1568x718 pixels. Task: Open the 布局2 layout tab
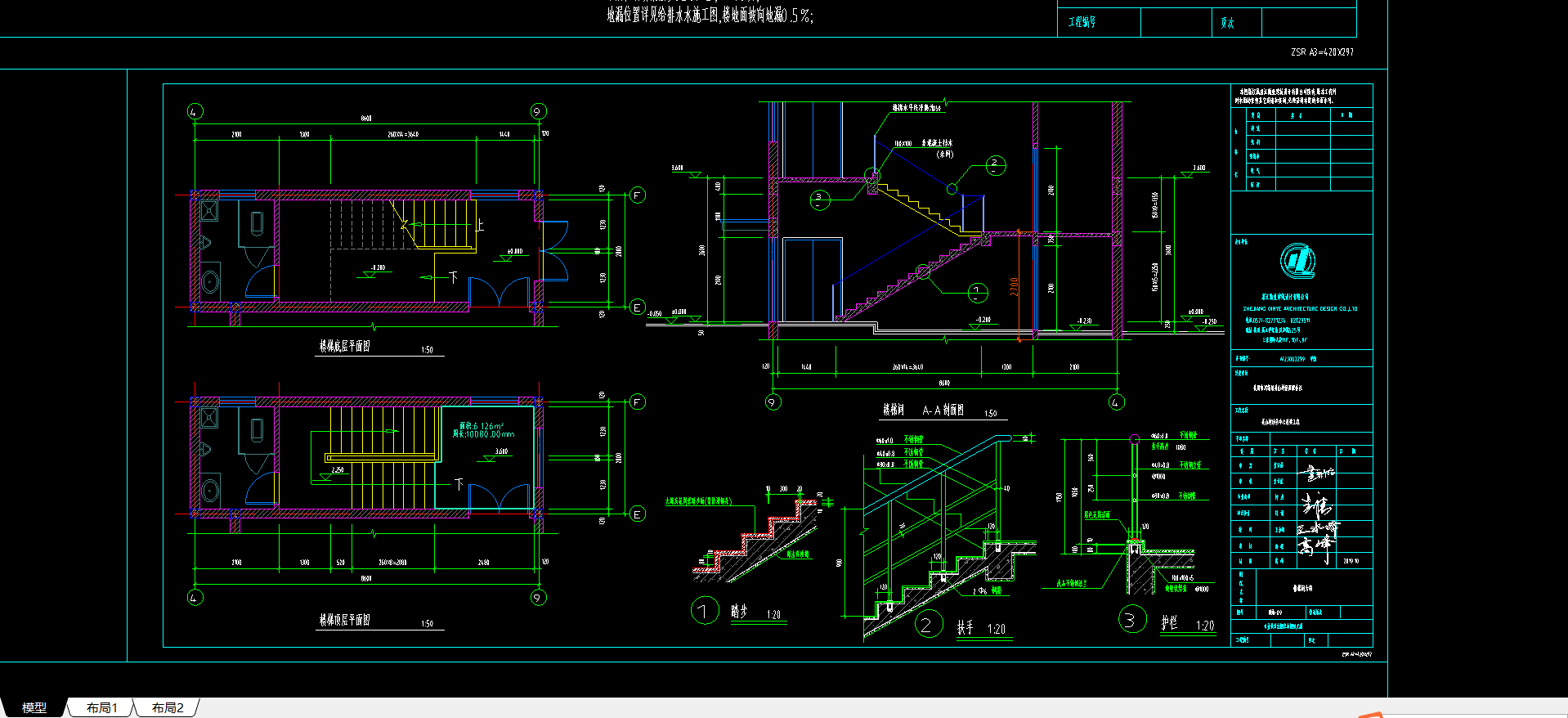(168, 707)
